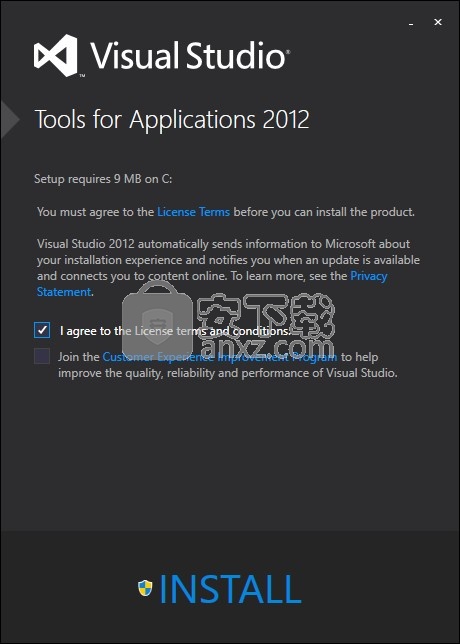Click 'Setup requires 9 MB on C:' text
This screenshot has width=460, height=644.
103,179
